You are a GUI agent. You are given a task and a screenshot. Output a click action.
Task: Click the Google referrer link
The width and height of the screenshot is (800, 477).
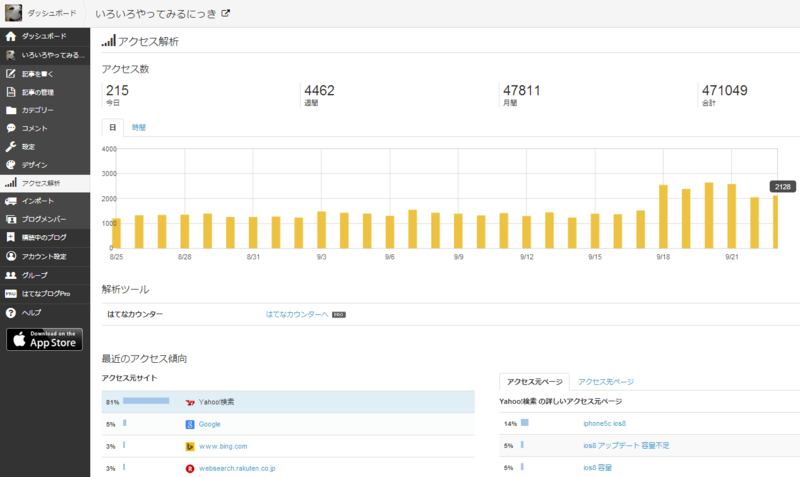pyautogui.click(x=209, y=424)
